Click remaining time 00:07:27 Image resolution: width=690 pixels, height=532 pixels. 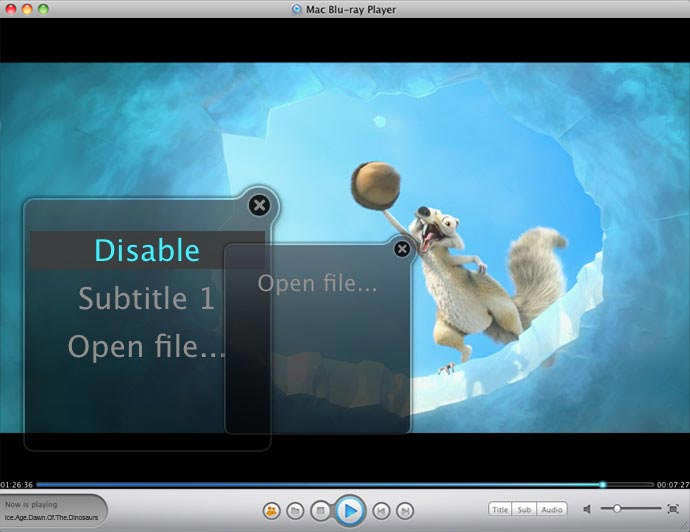coord(673,484)
